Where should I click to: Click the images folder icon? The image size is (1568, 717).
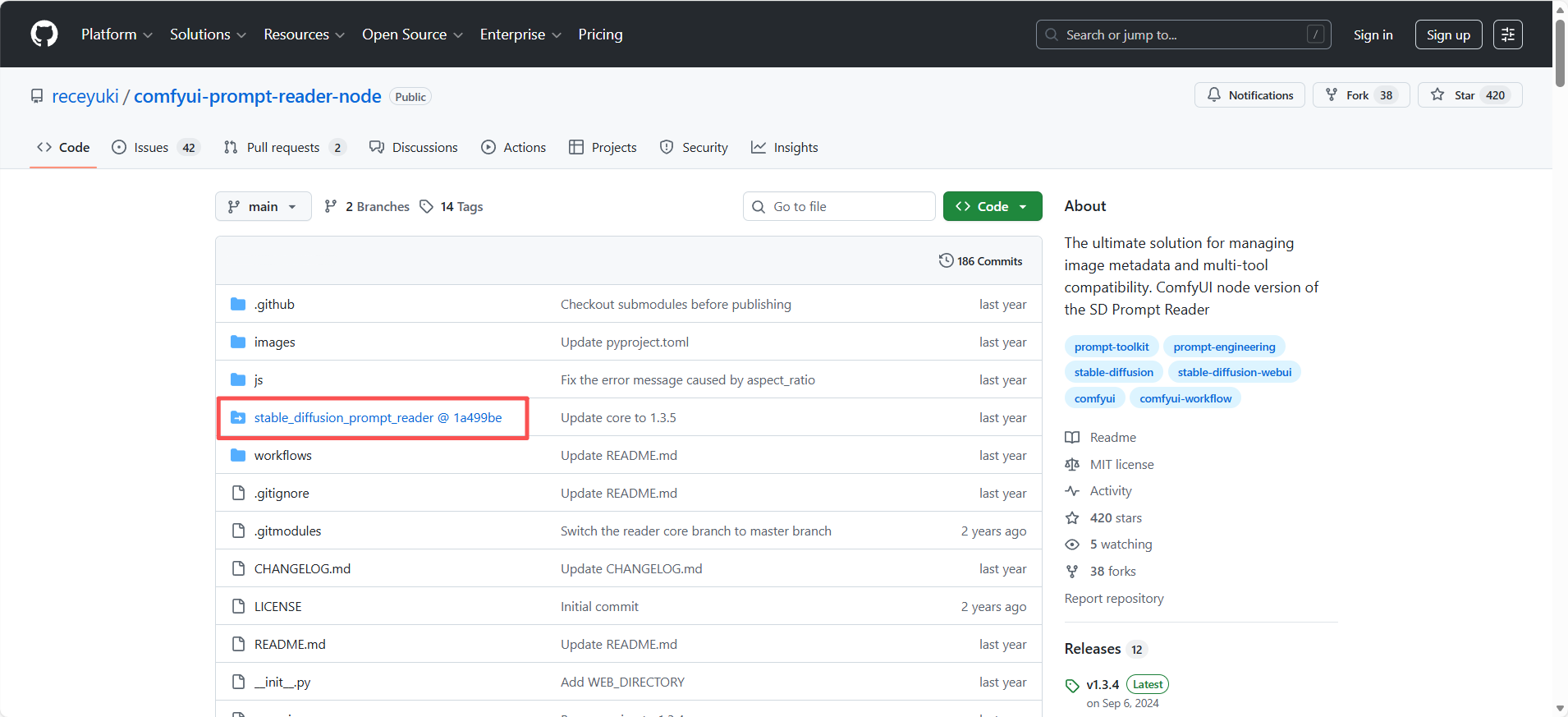click(238, 342)
